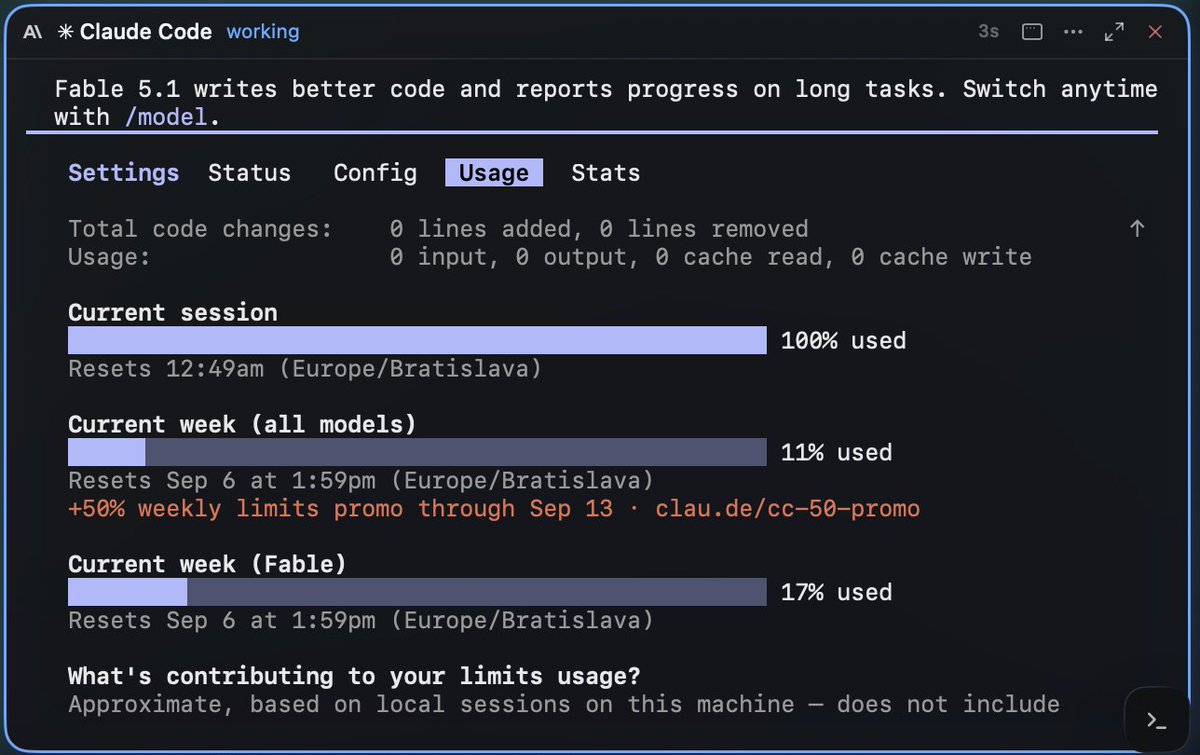
Task: Switch to the Status tab
Action: coord(249,173)
